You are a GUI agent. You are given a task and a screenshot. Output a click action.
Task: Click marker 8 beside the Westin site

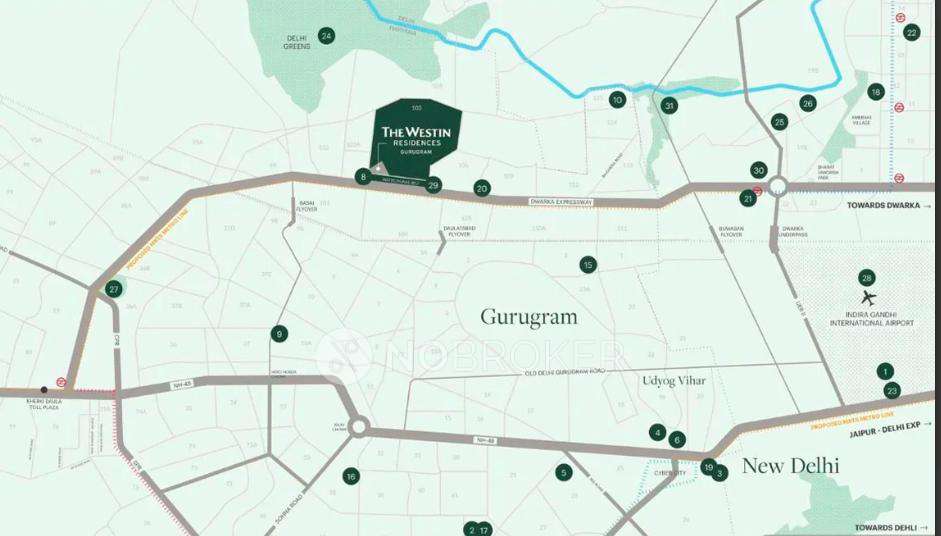tap(363, 177)
